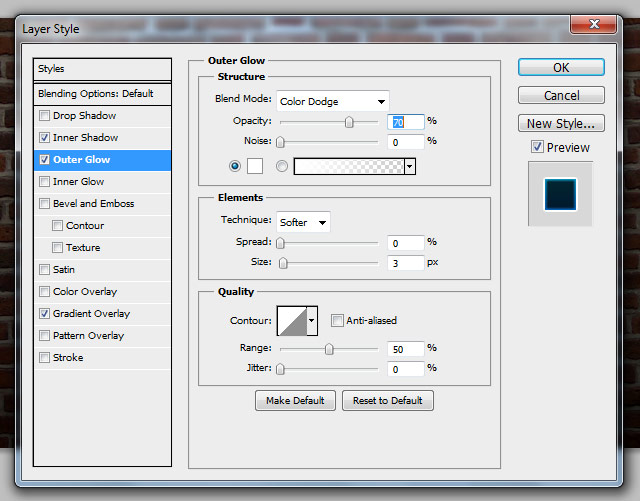The width and height of the screenshot is (640, 501).
Task: Click the style preview thumbnail
Action: pyautogui.click(x=560, y=194)
